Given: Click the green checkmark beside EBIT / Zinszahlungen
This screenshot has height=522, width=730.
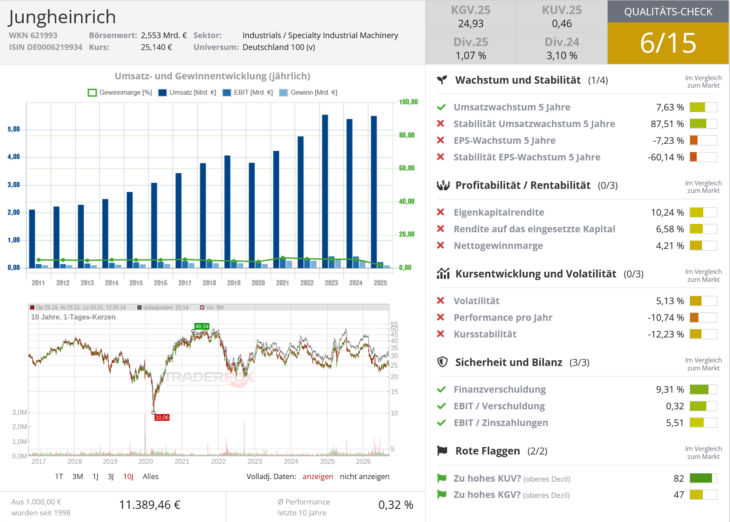Looking at the screenshot, I should [x=441, y=423].
